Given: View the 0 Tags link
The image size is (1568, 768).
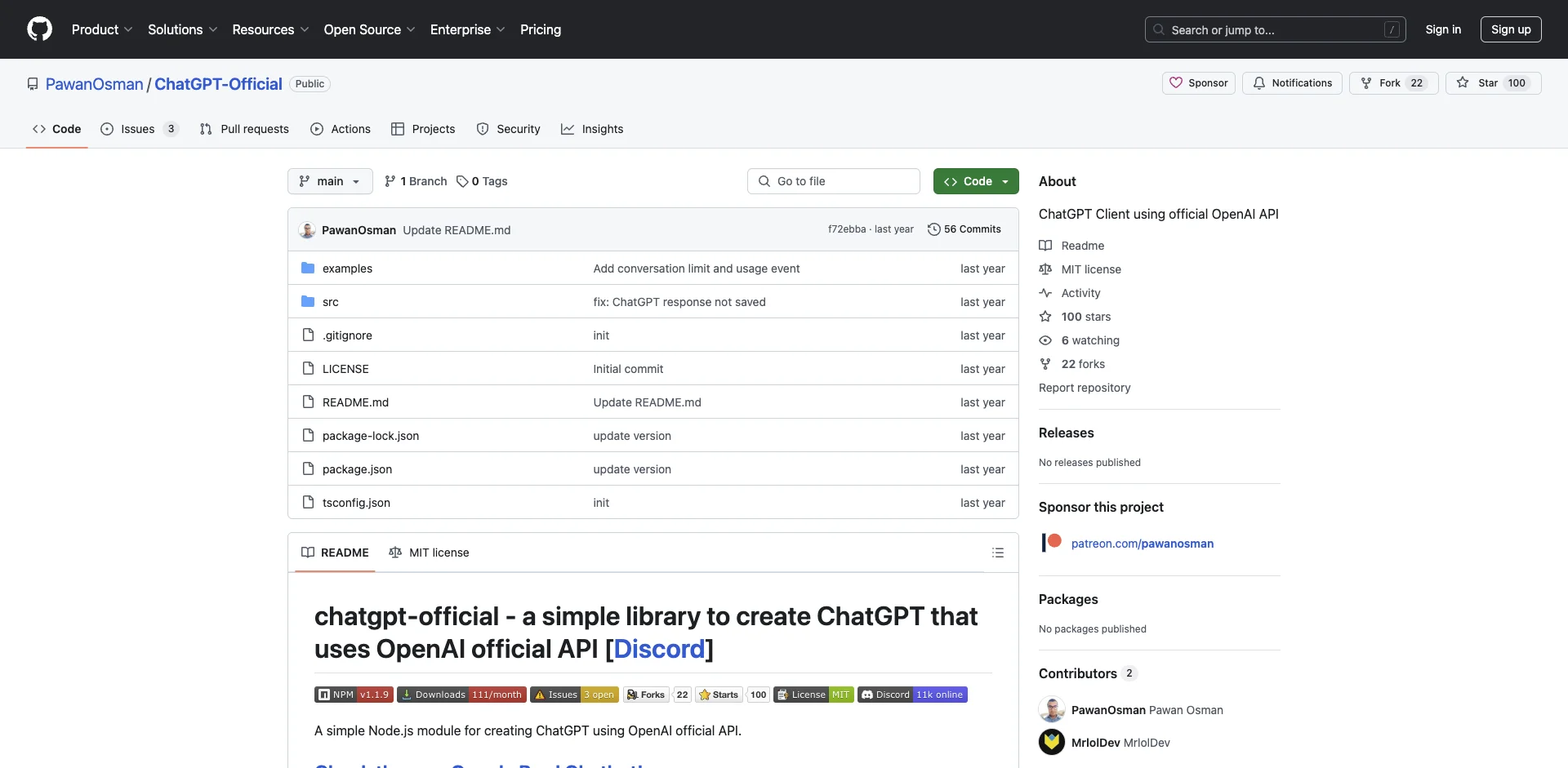Looking at the screenshot, I should coord(482,181).
